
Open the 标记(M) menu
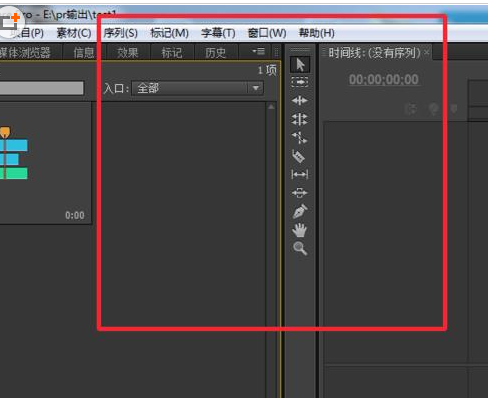click(169, 33)
